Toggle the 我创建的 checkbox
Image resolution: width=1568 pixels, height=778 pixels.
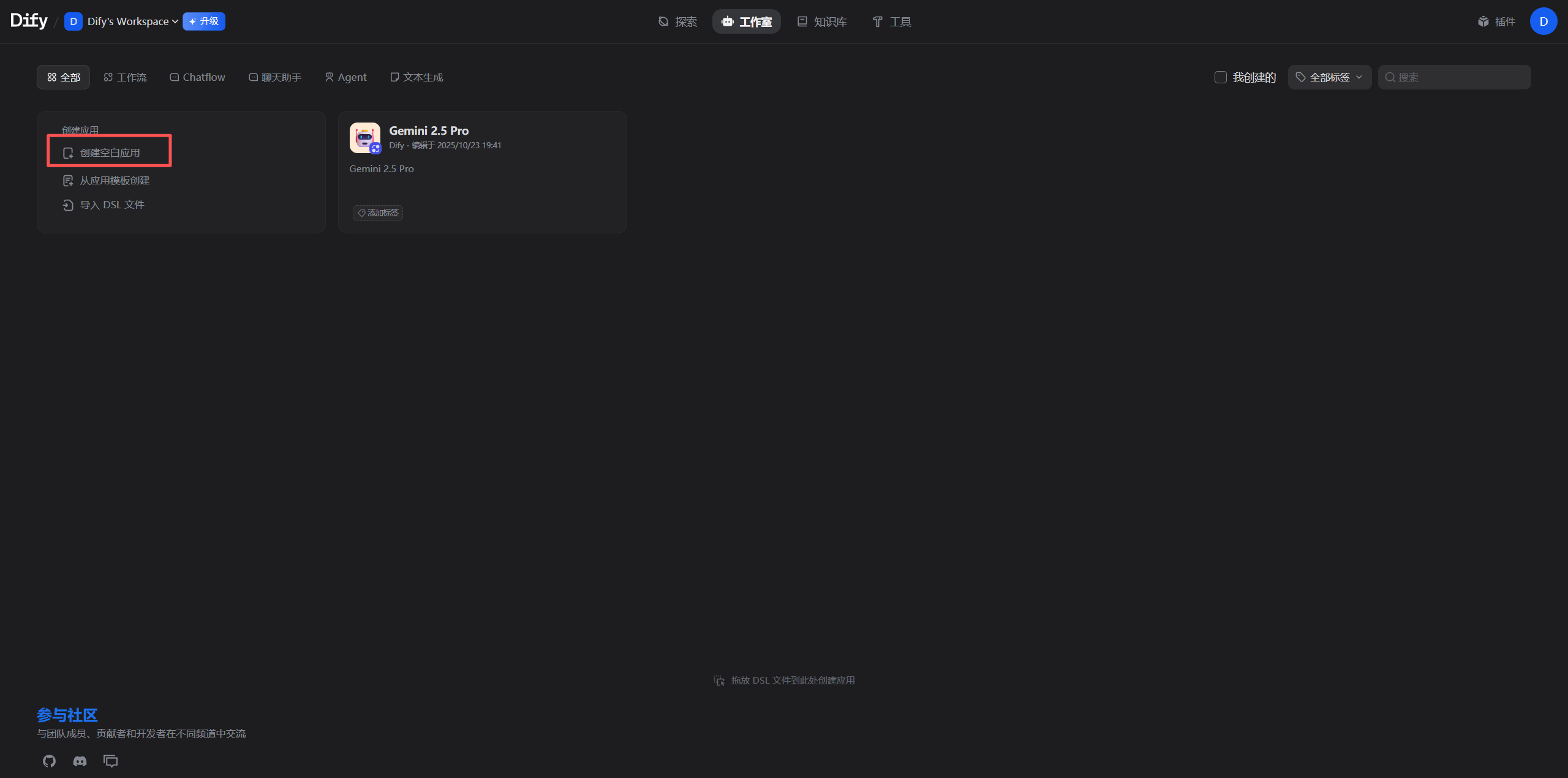[1220, 77]
